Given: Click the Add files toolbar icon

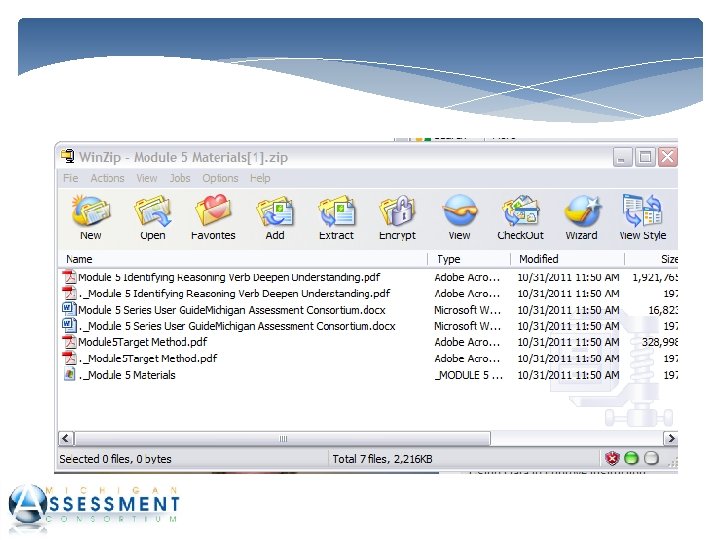Looking at the screenshot, I should tap(275, 211).
